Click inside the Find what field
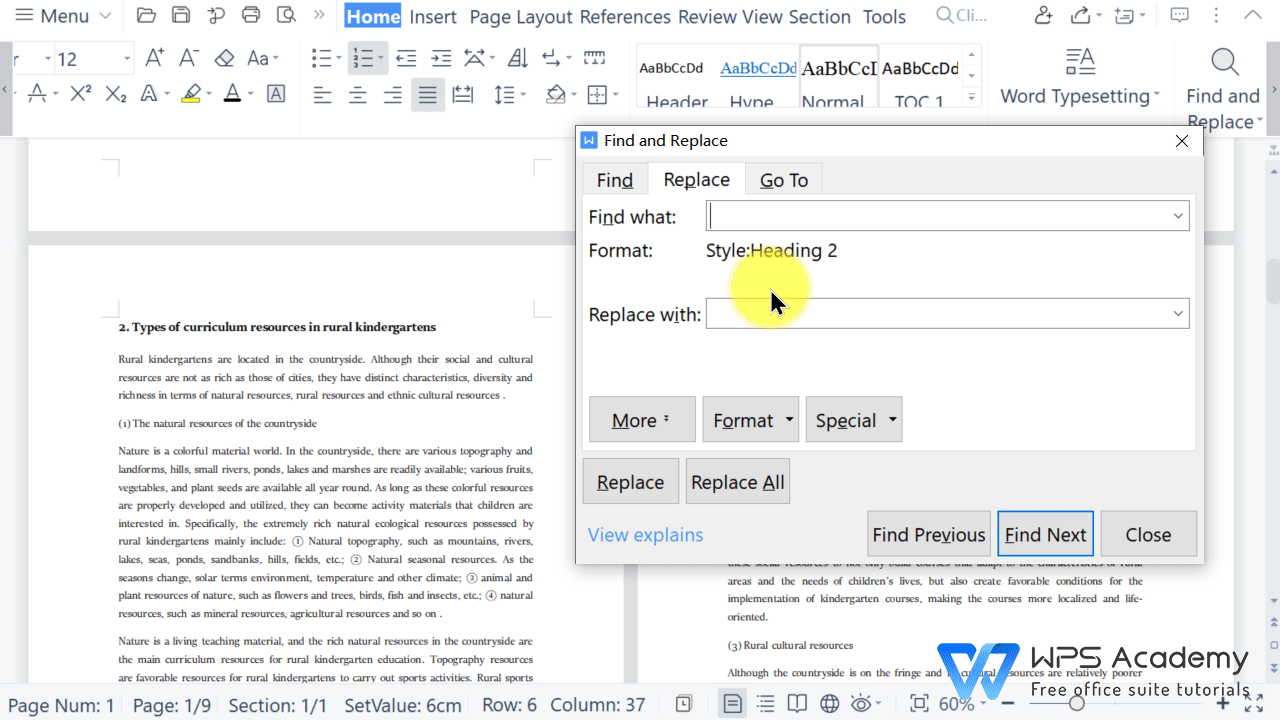Screen dimensions: 1280x720 [940, 215]
